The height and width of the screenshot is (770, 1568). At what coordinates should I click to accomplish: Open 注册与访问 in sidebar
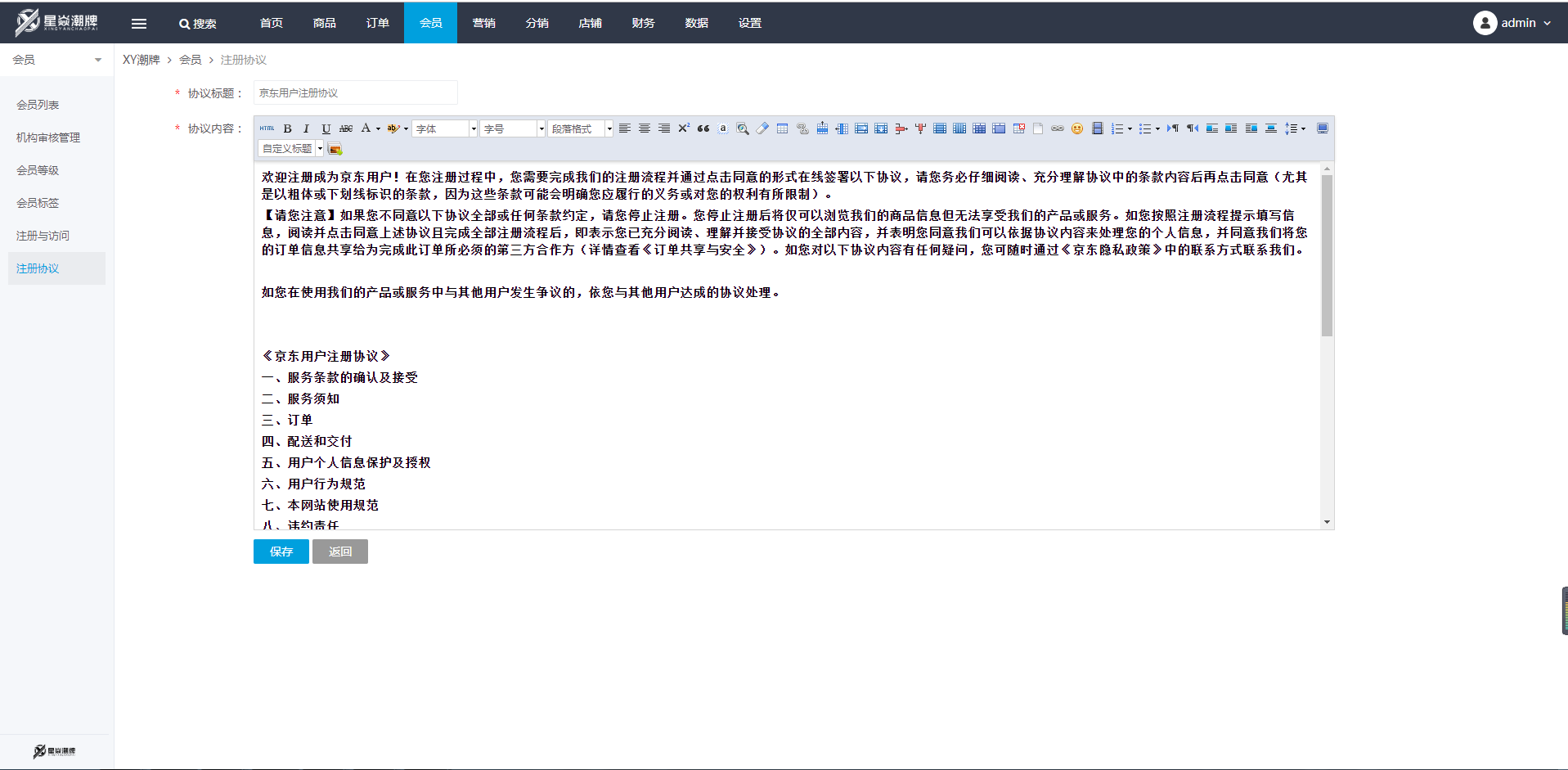click(x=56, y=236)
